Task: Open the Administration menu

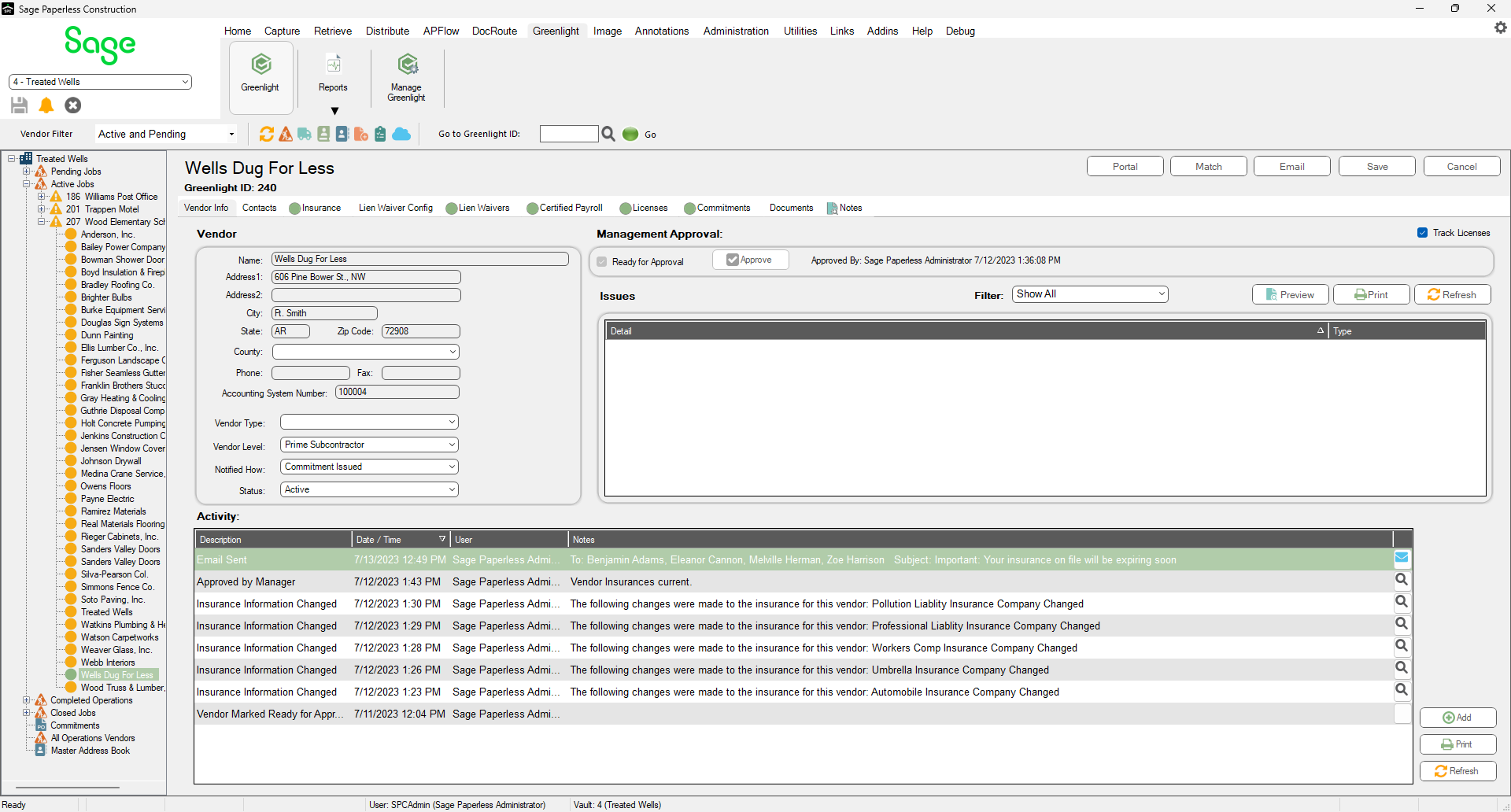Action: 736,31
